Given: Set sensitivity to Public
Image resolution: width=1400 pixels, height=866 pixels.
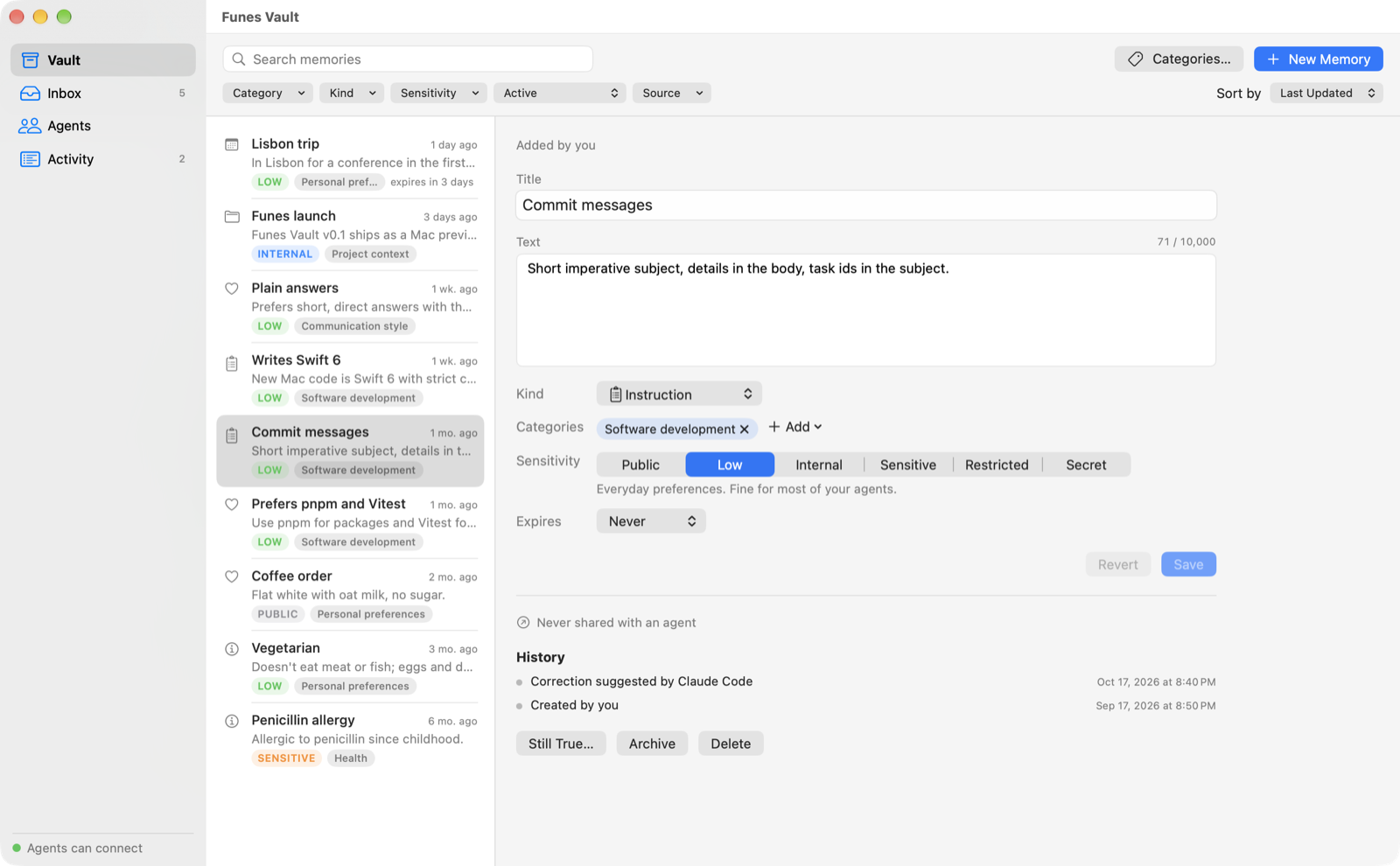Looking at the screenshot, I should (x=640, y=464).
